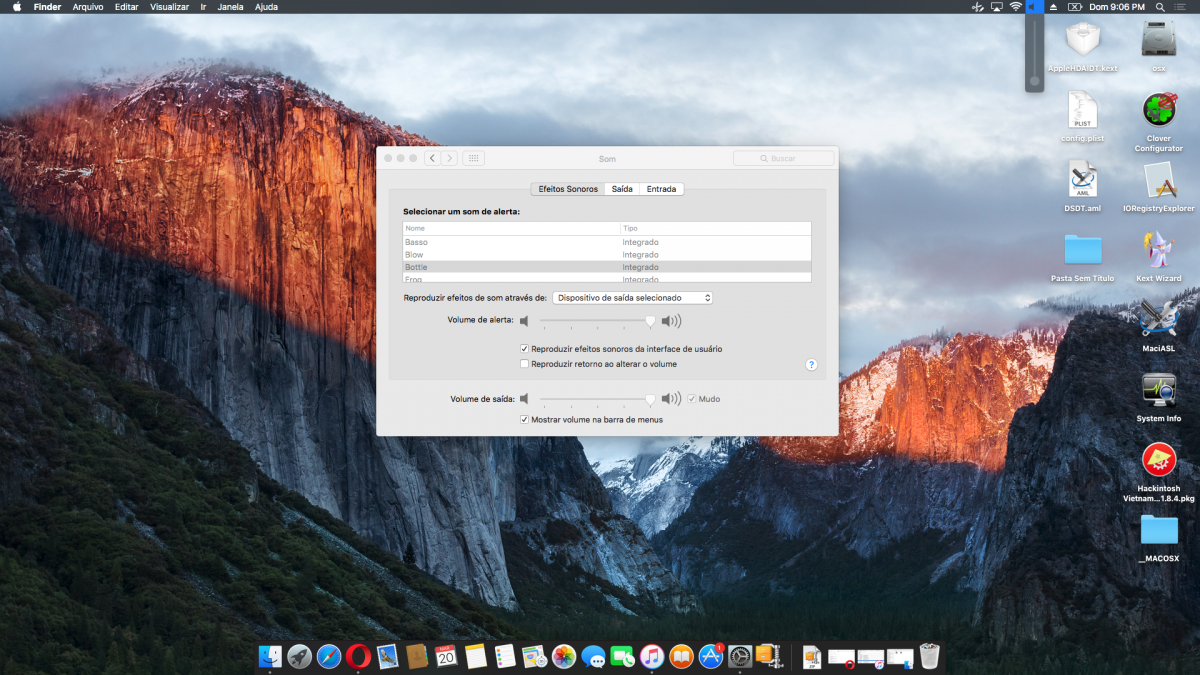Enable 'Reproduzir retorno ao alterar o volume'
This screenshot has width=1200, height=675.
coord(524,364)
